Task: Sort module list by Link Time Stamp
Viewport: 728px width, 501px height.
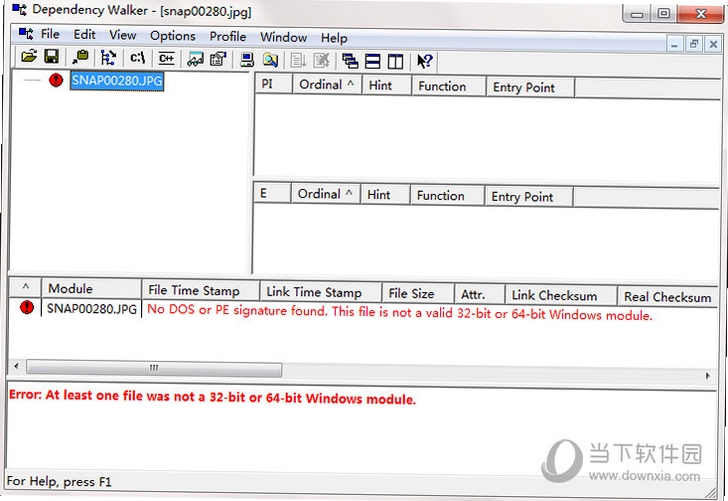Action: click(x=321, y=292)
